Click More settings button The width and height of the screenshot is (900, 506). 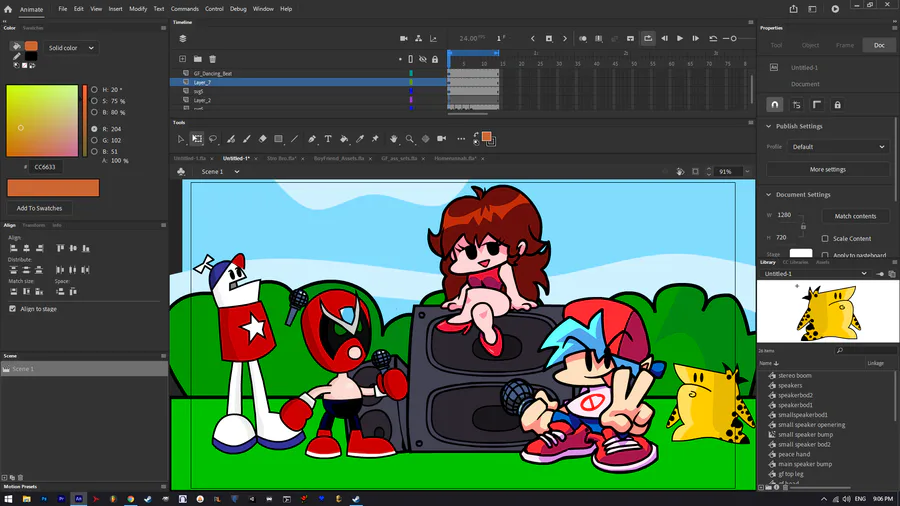tap(828, 169)
